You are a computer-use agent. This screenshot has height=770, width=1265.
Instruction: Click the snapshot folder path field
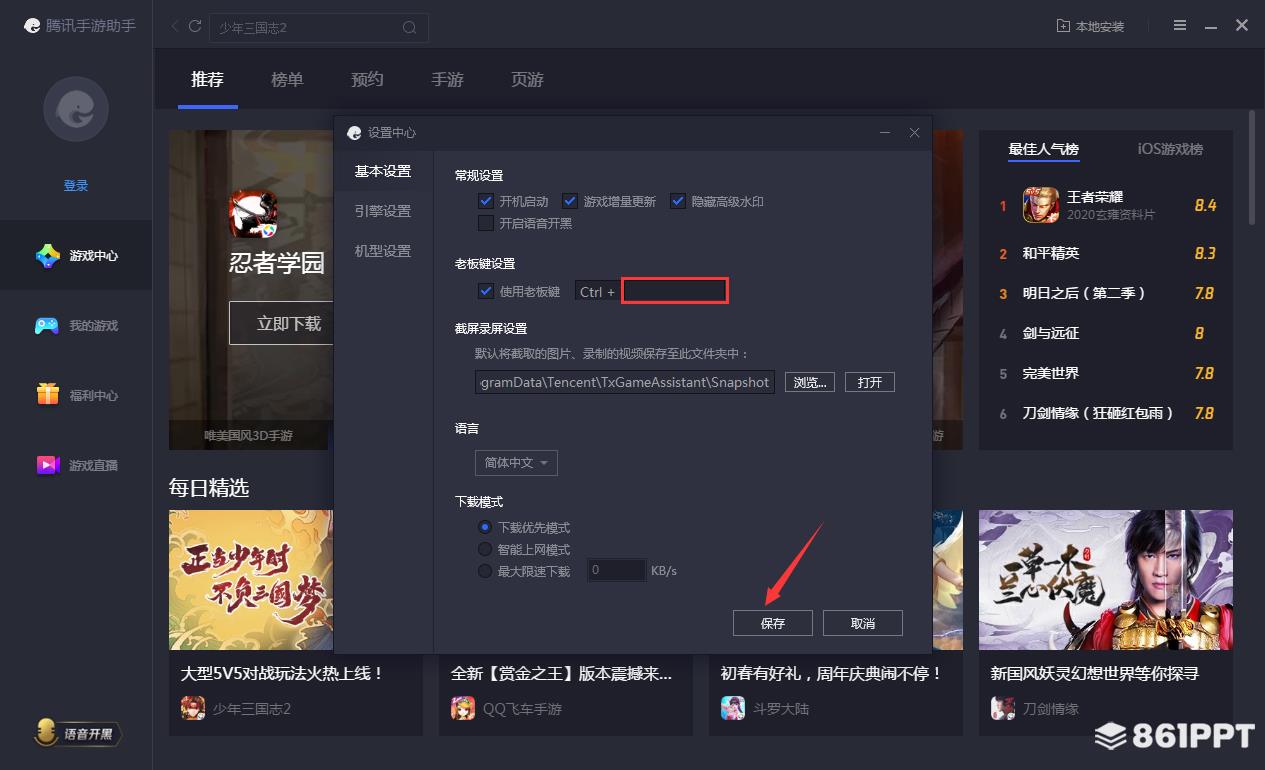tap(625, 382)
